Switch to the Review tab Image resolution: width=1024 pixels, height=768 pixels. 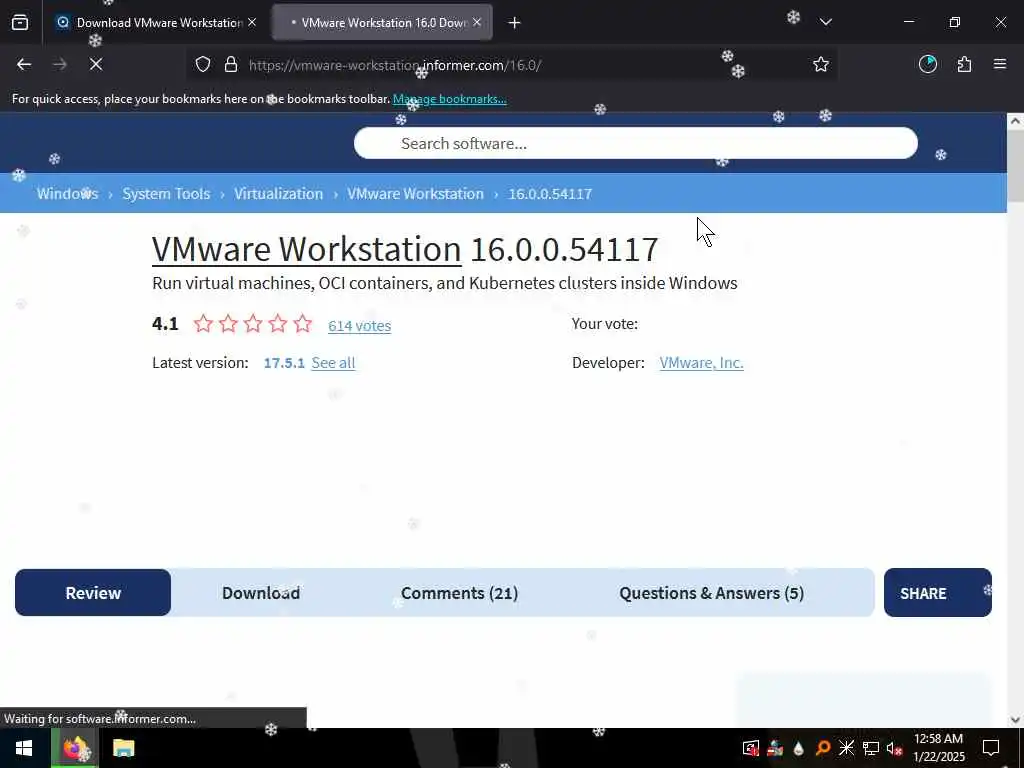[93, 592]
